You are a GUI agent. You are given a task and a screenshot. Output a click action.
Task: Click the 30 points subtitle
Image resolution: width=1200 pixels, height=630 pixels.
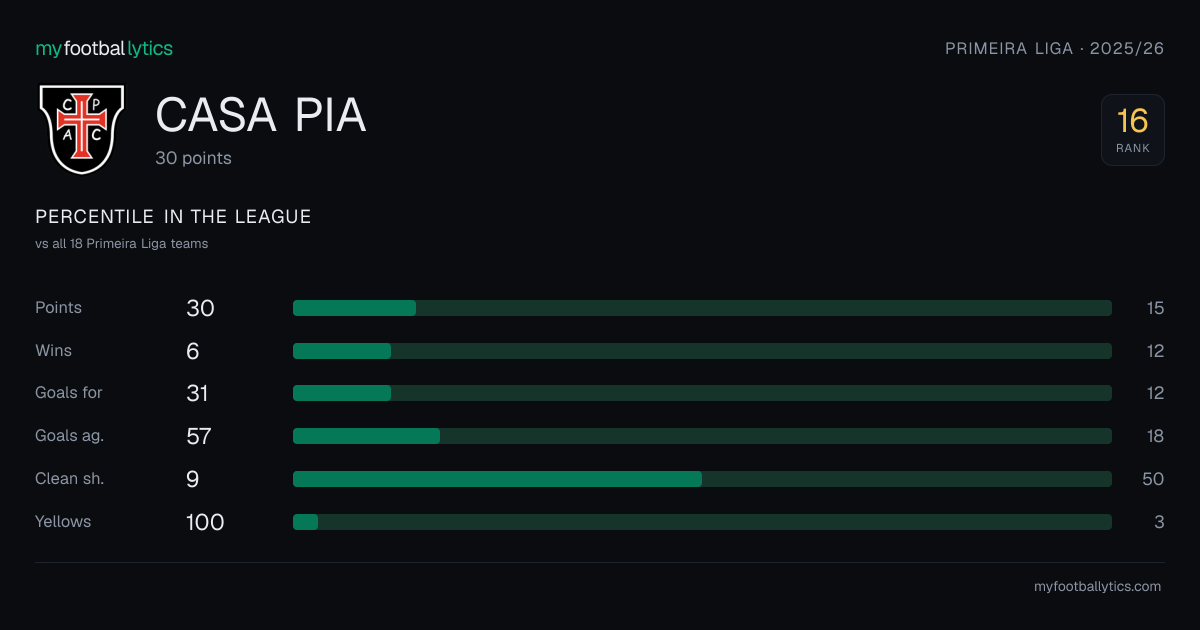(193, 158)
